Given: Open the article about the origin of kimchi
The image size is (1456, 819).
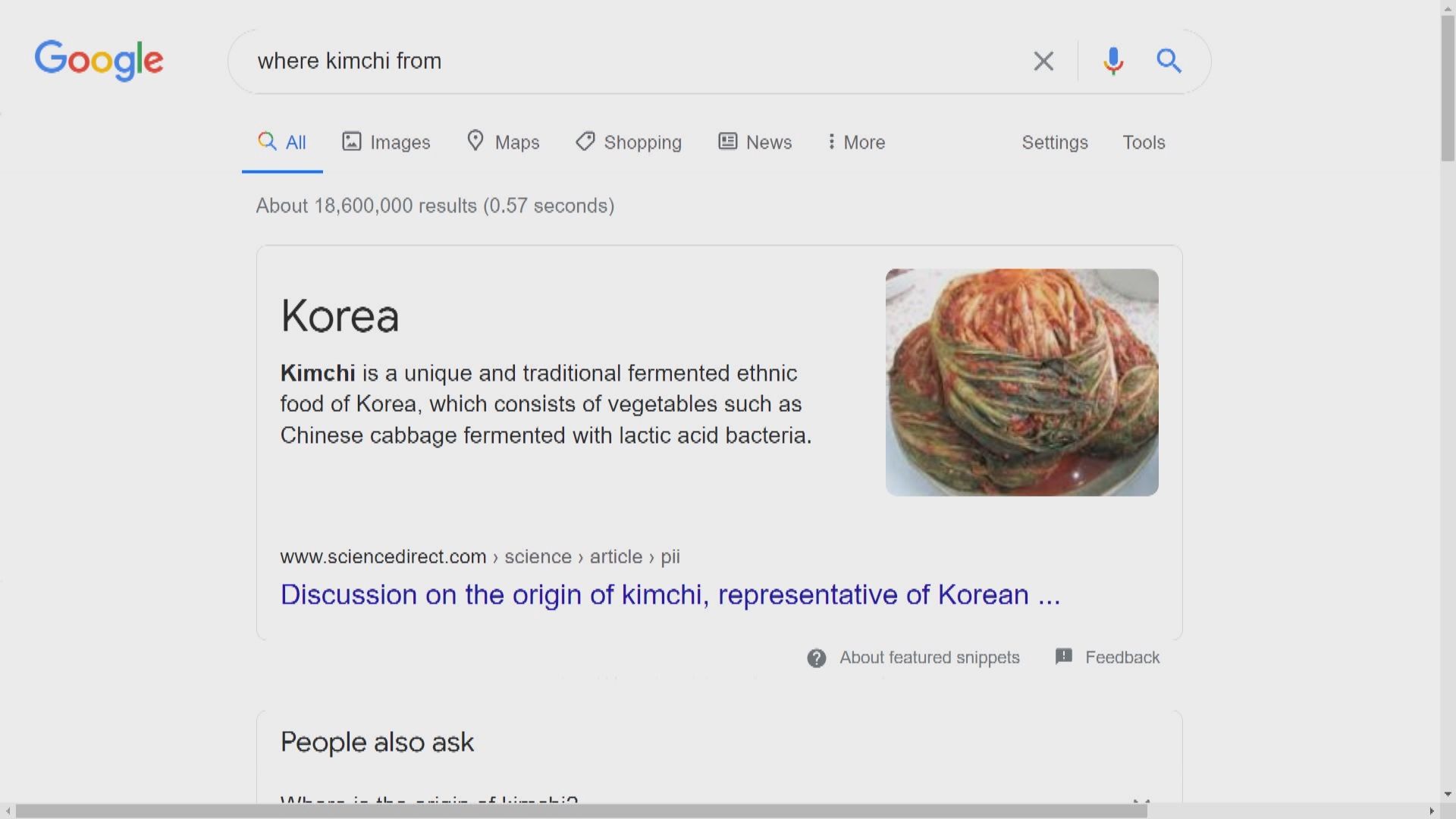Looking at the screenshot, I should pos(670,595).
